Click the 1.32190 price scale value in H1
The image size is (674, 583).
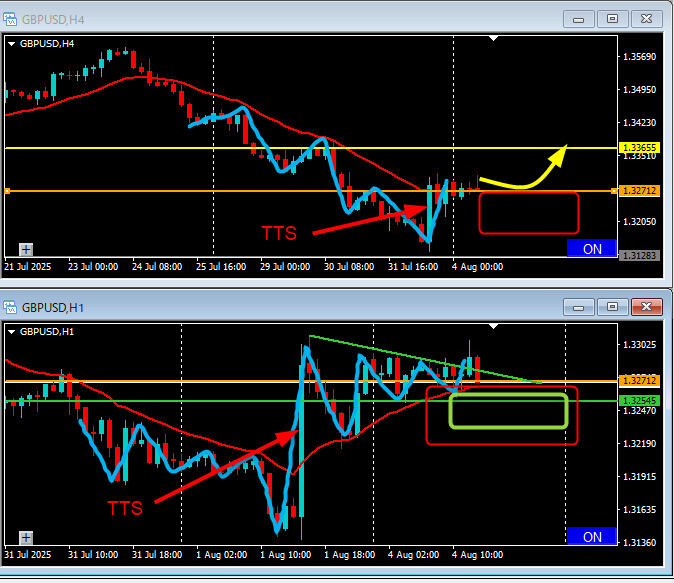[639, 444]
